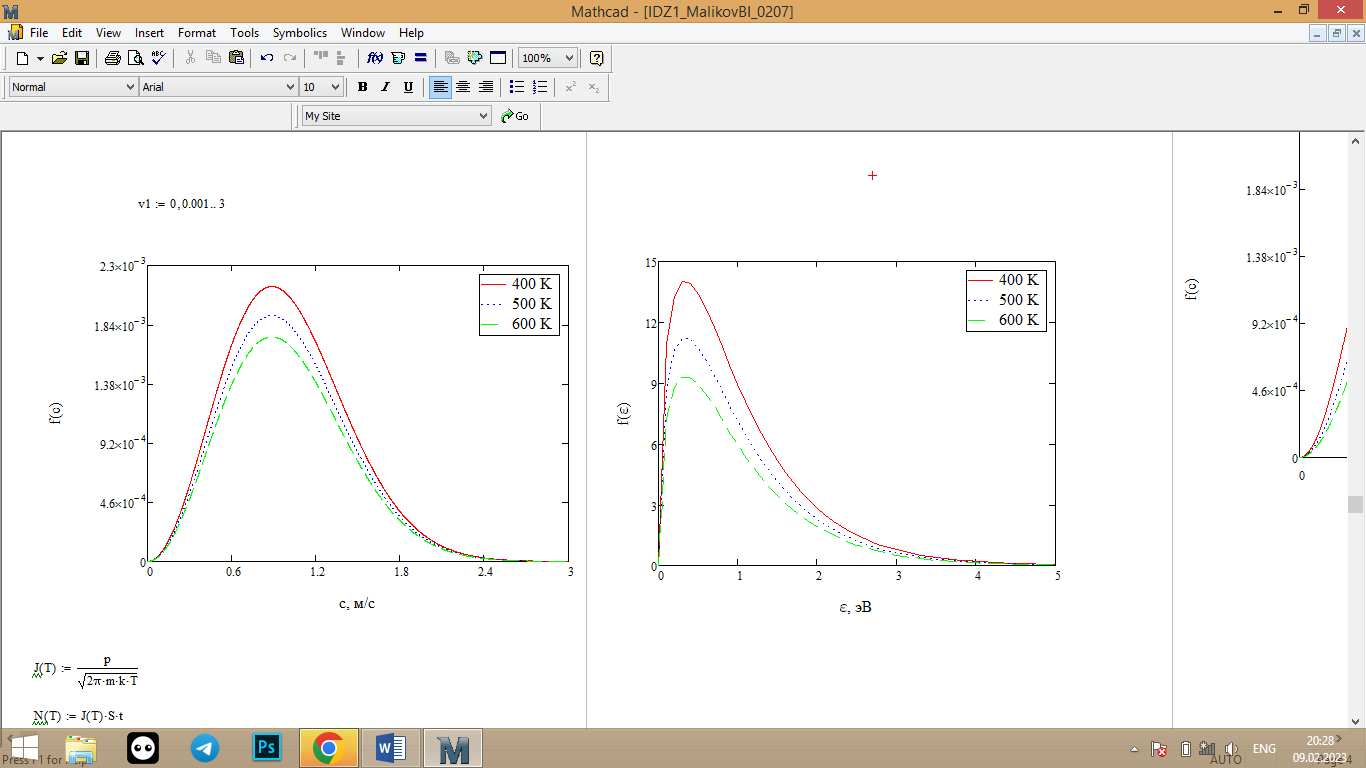Open Help with the question mark icon
Viewport: 1366px width, 768px height.
597,58
